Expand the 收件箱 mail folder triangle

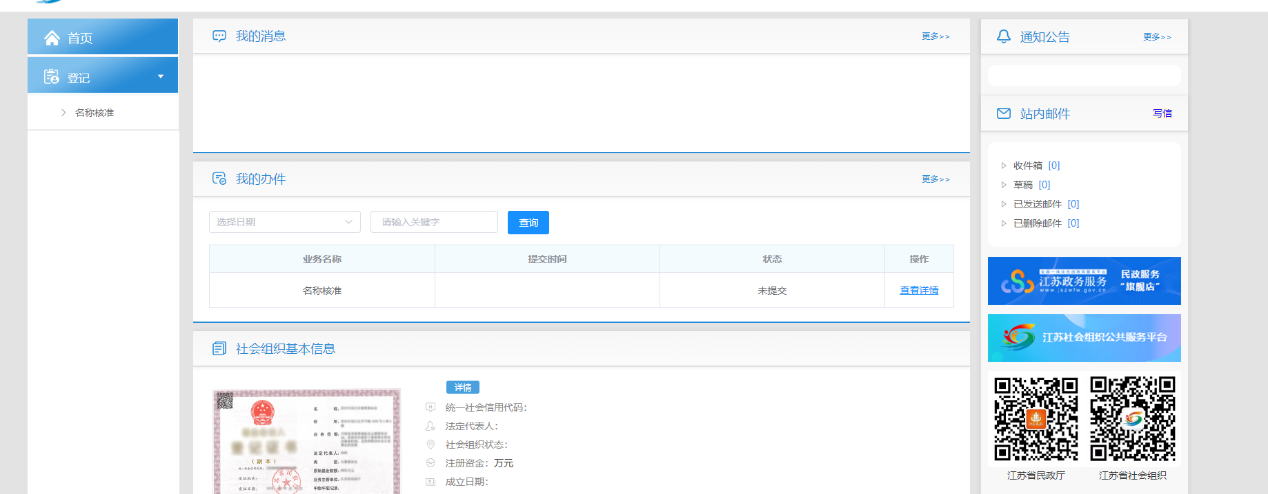point(1004,166)
